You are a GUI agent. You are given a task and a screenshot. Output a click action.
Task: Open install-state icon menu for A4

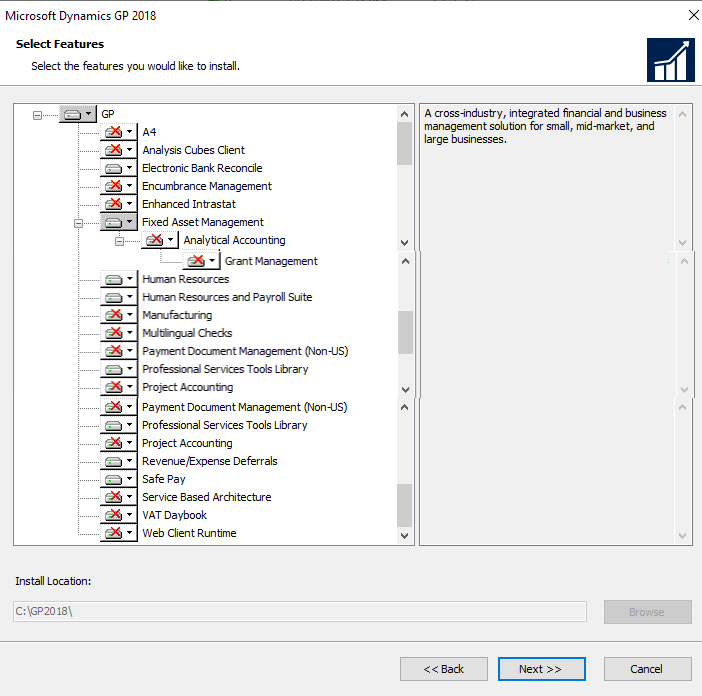click(118, 132)
